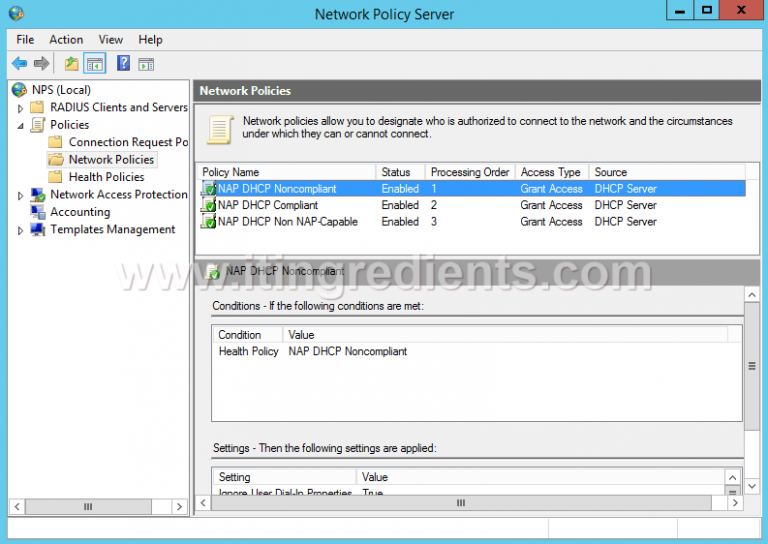The image size is (768, 544).
Task: Select the Network Policies tree item
Action: click(x=111, y=160)
